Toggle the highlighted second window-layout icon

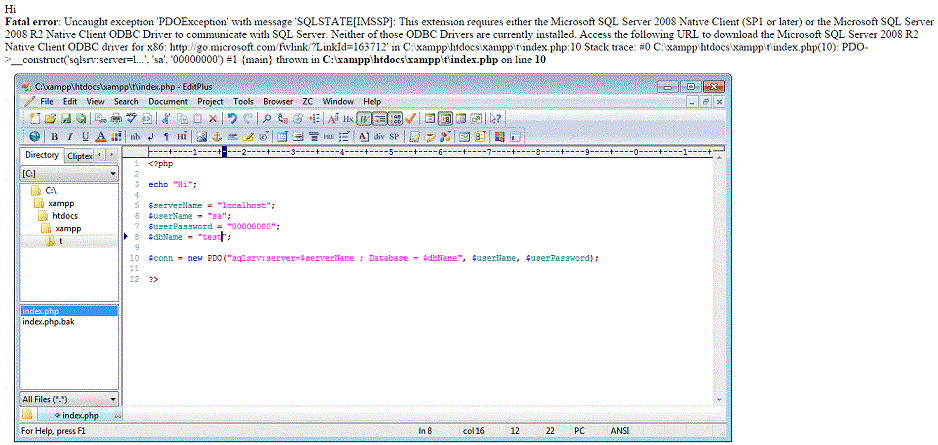445,118
